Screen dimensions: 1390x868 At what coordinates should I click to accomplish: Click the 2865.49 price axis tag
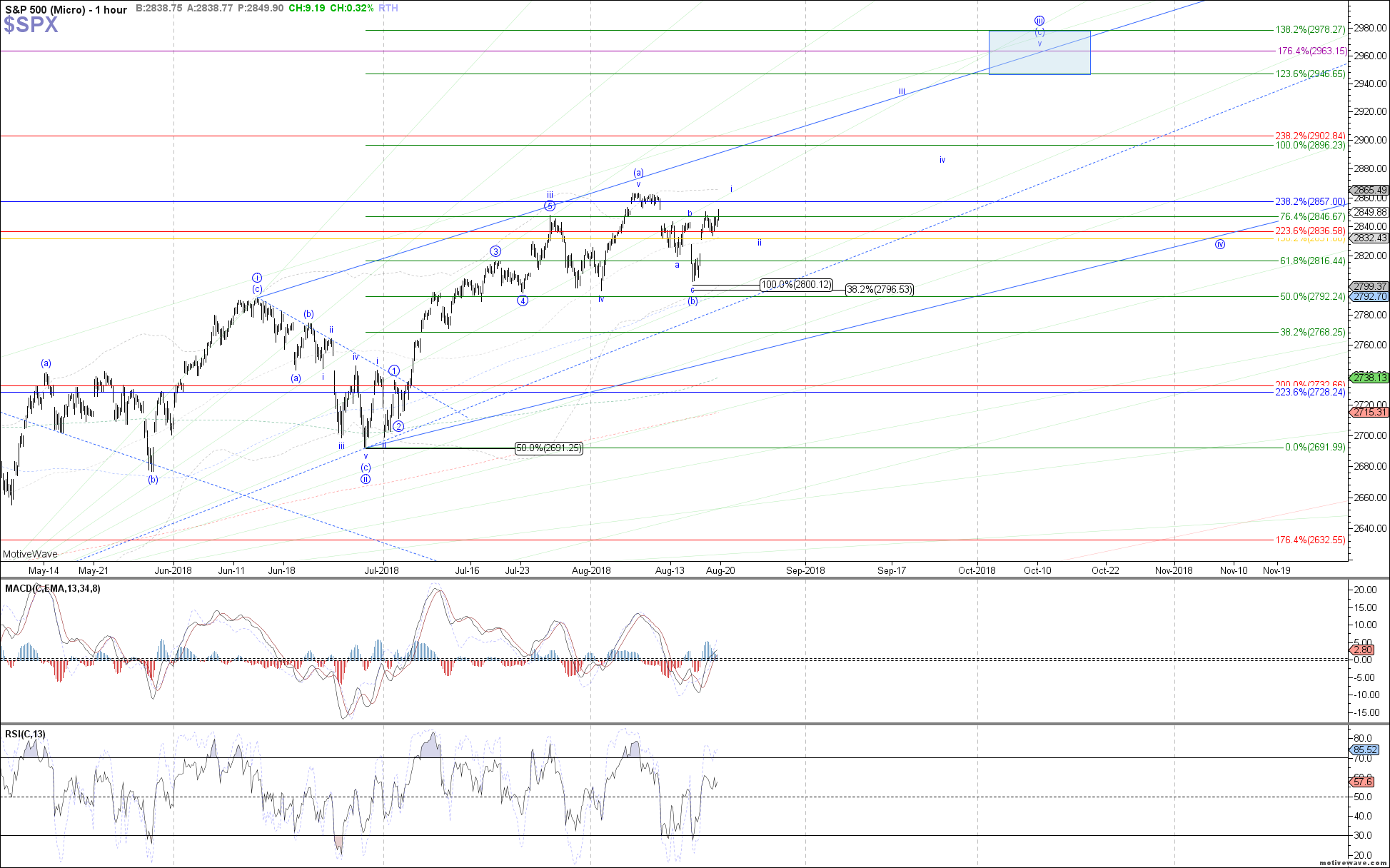1368,191
